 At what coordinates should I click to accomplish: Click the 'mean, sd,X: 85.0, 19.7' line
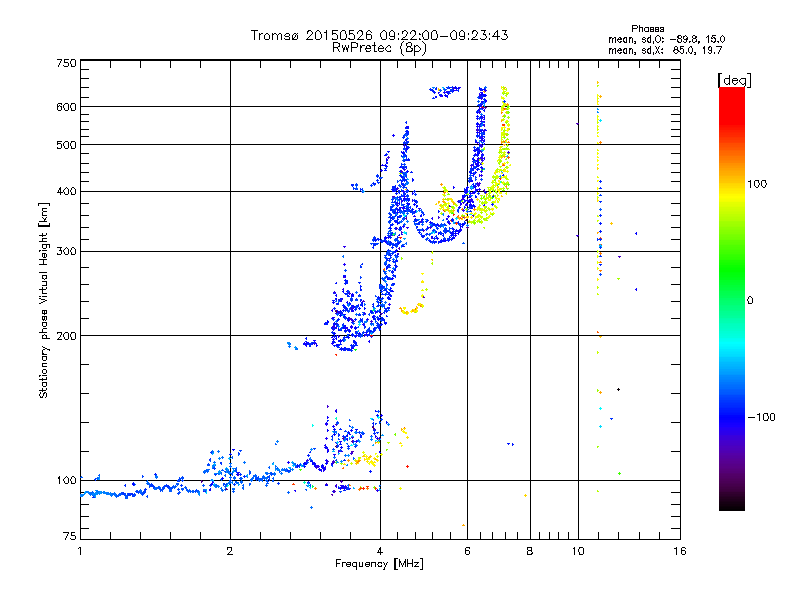665,51
